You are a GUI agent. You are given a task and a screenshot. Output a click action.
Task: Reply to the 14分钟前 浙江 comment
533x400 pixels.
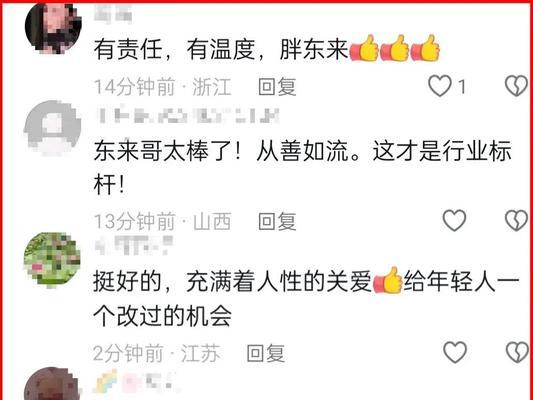pos(277,87)
